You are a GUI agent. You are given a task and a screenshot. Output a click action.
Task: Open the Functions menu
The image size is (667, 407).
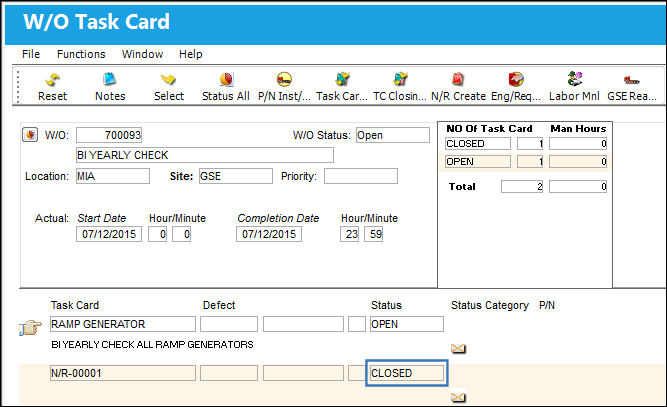(81, 54)
